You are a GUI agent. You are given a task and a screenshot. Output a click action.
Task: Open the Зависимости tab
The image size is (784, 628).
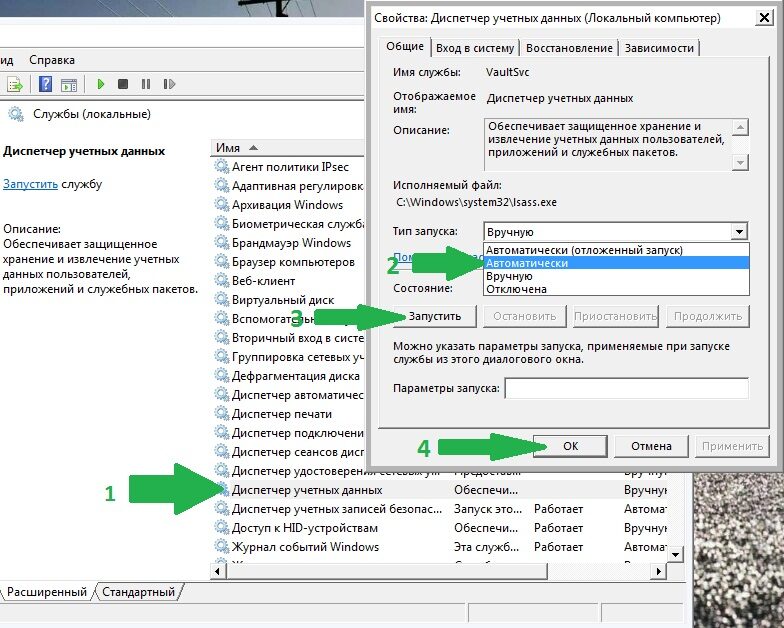(659, 48)
